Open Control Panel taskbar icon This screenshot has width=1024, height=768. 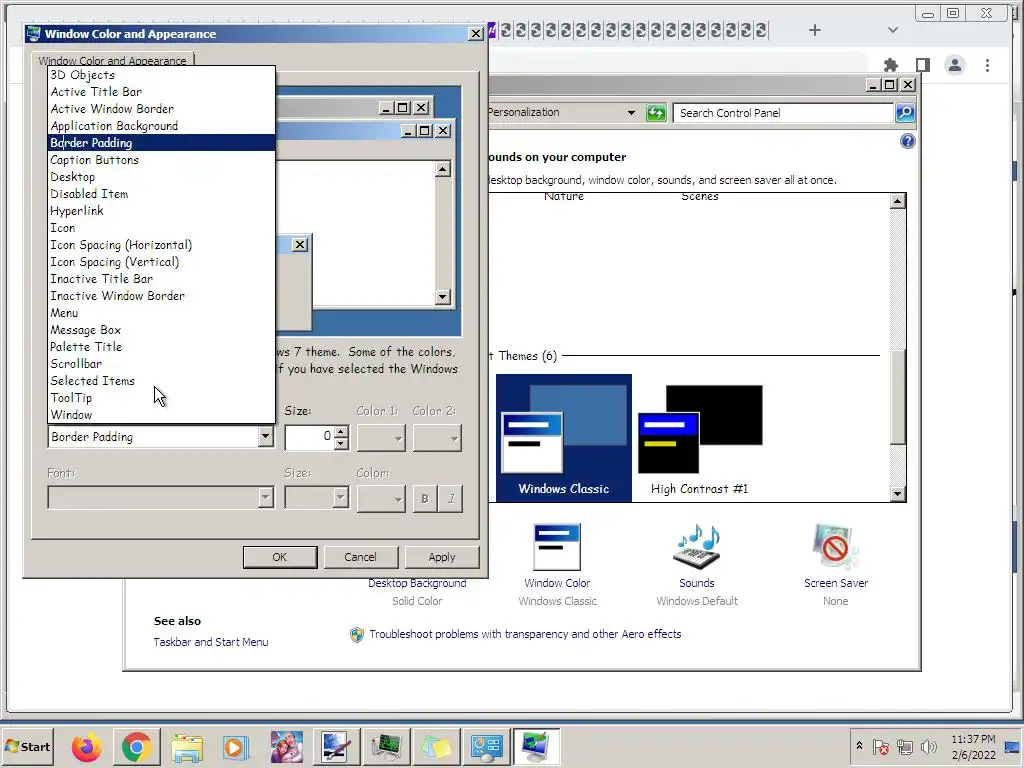487,746
